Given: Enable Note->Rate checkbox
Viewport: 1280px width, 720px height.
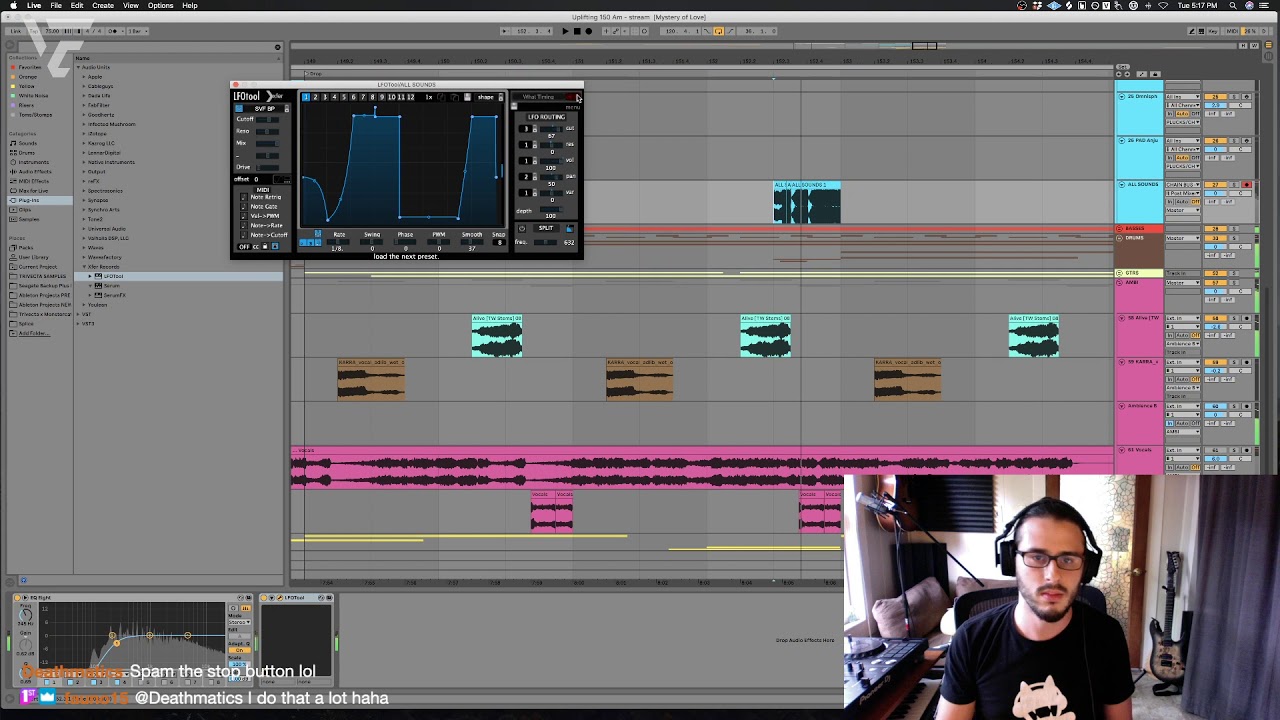Looking at the screenshot, I should tap(243, 225).
